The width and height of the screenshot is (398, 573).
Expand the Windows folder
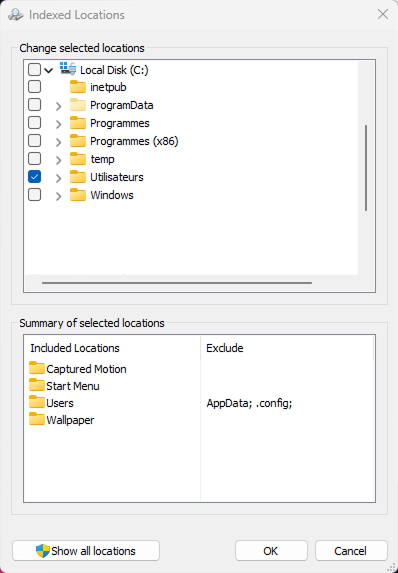tap(58, 196)
